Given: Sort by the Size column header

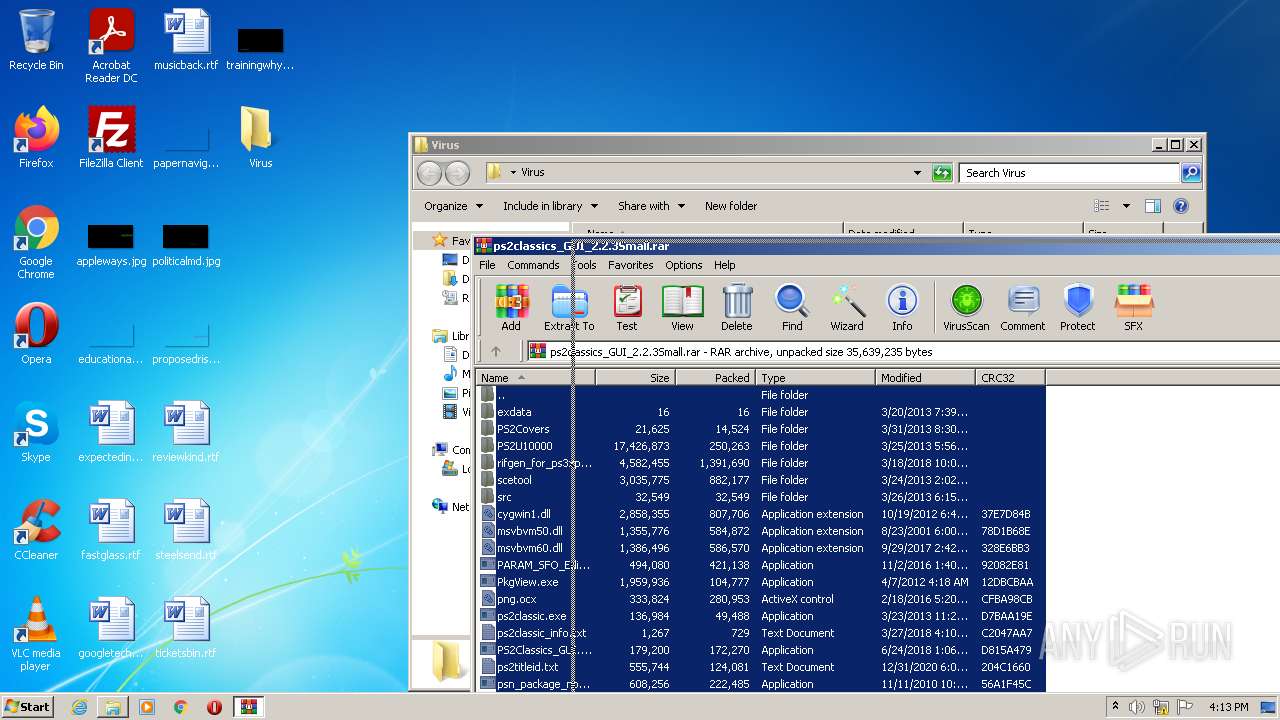Looking at the screenshot, I should coord(635,377).
